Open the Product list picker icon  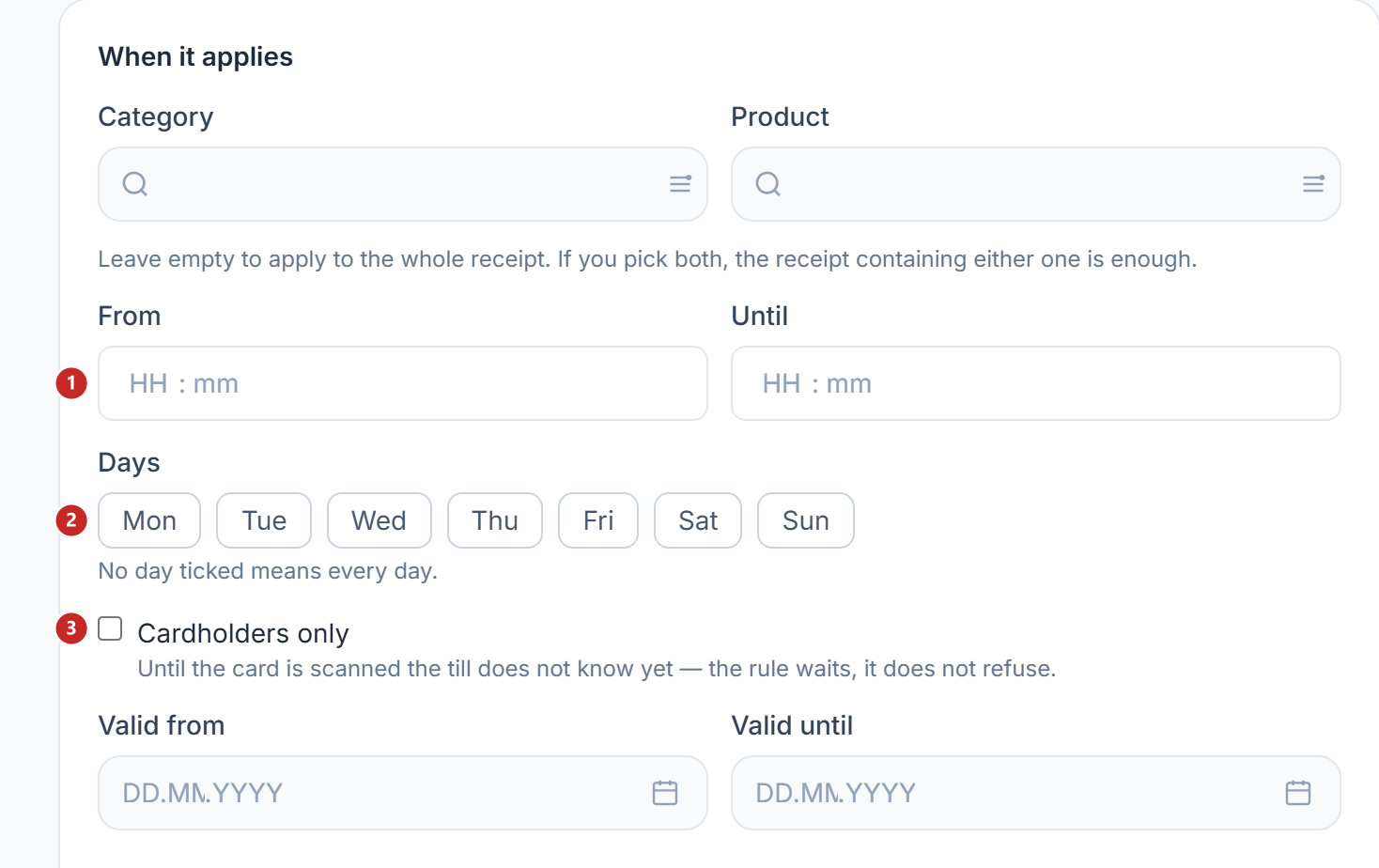point(1313,184)
